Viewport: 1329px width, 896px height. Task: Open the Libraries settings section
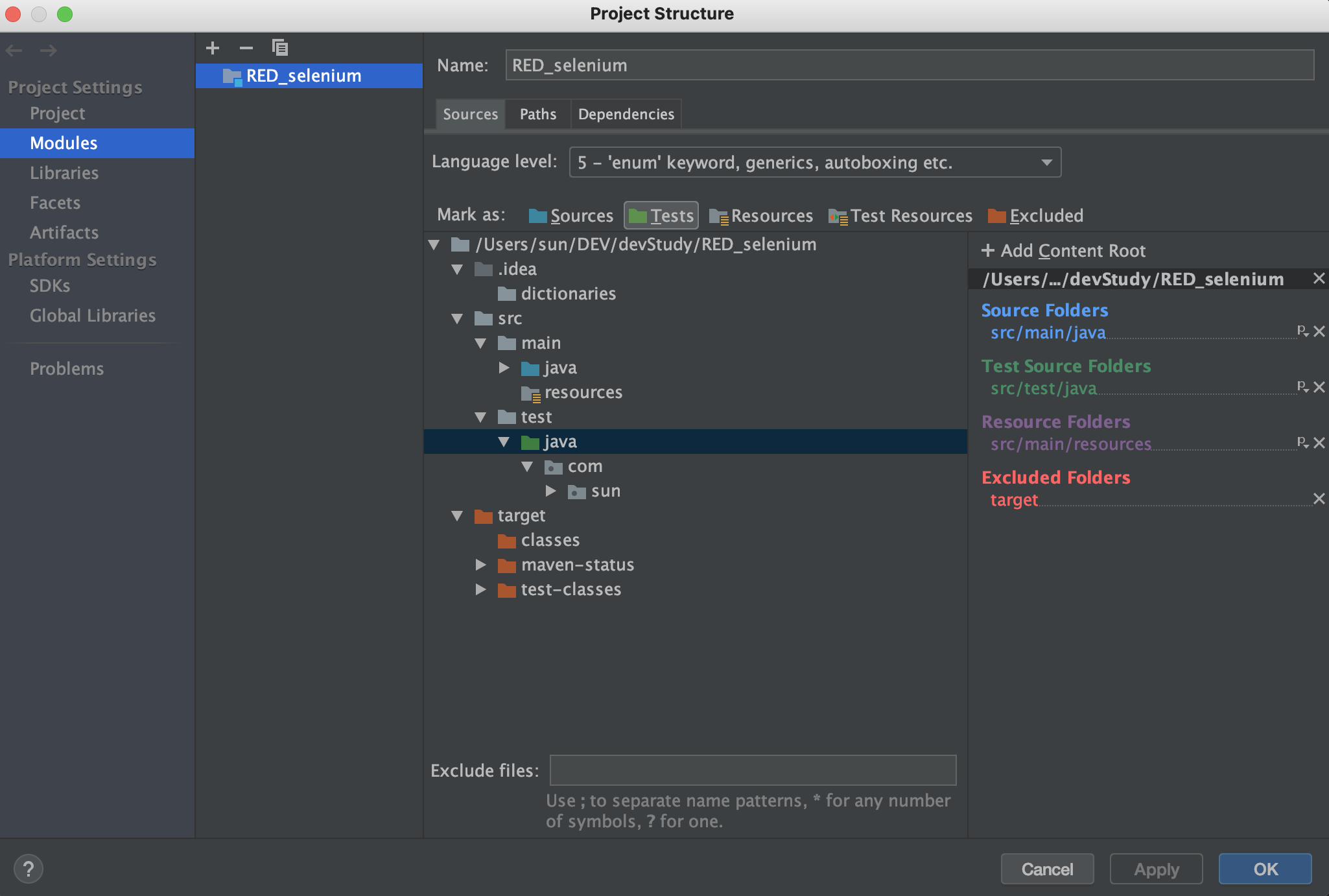point(64,173)
